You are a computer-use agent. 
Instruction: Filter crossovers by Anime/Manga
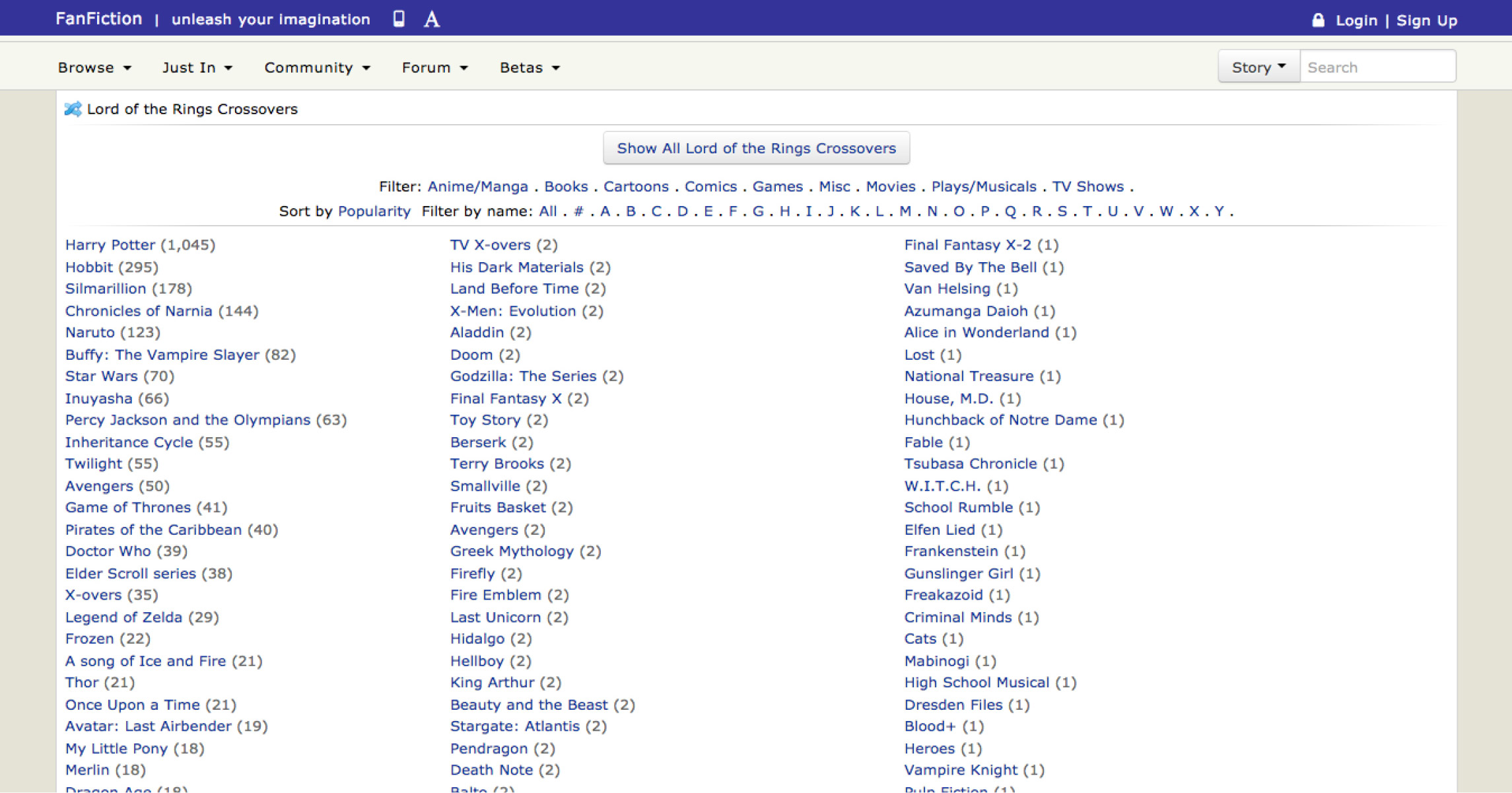coord(477,186)
